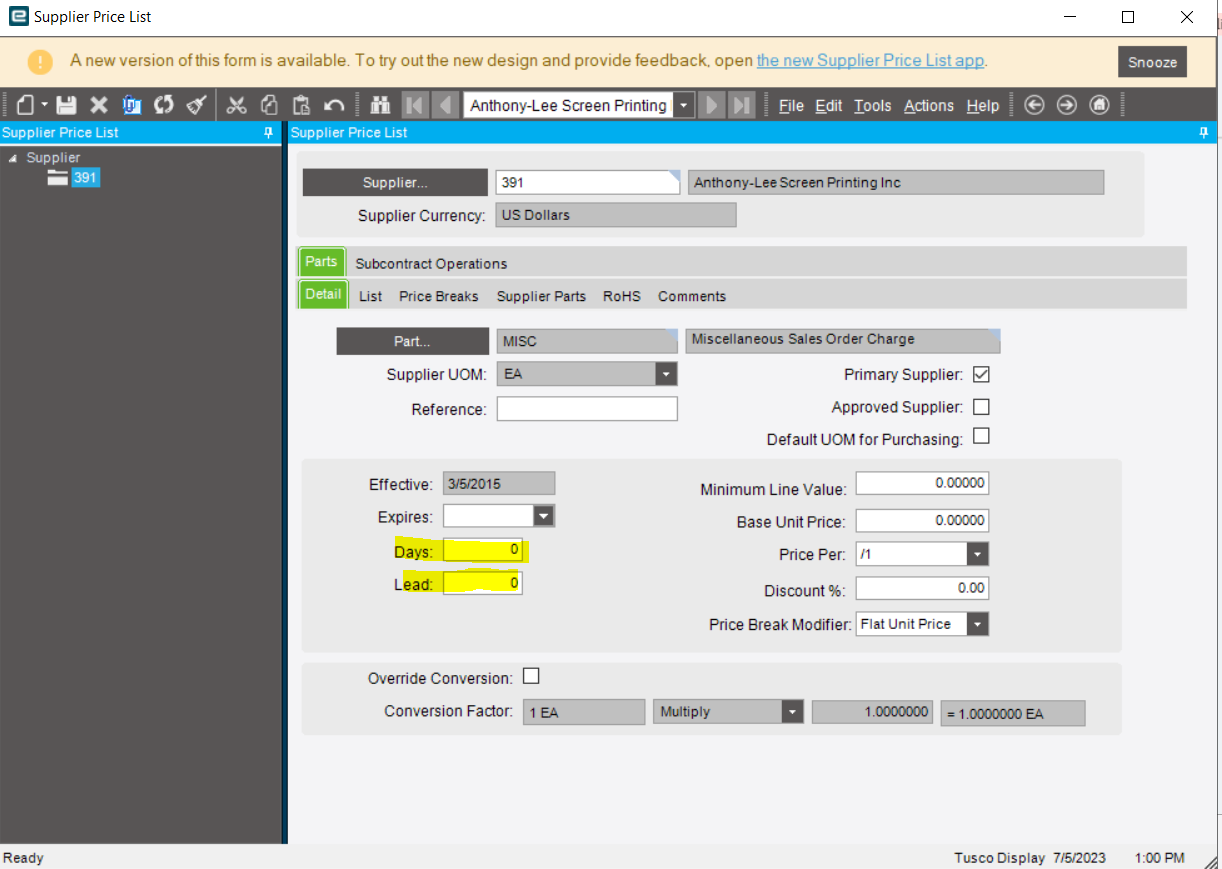Open the Help menu
Image resolution: width=1222 pixels, height=869 pixels.
tap(983, 105)
